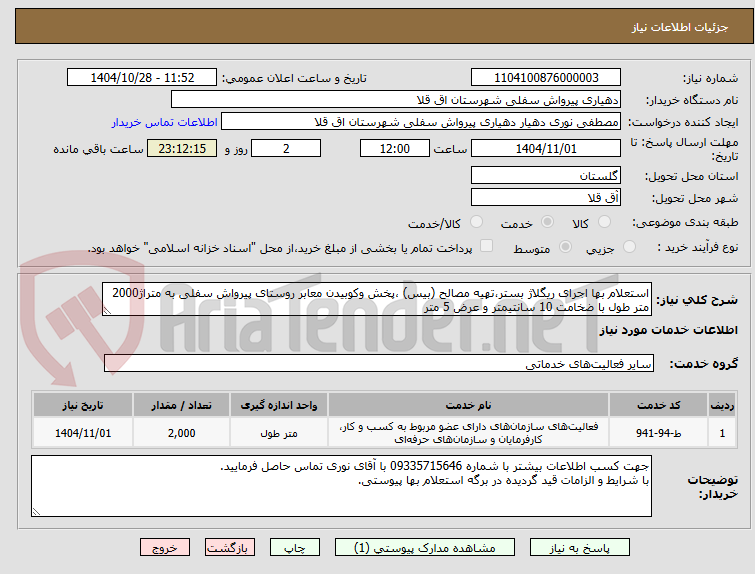Click the واحد اندازه گیری column header
The width and height of the screenshot is (755, 574).
[x=279, y=405]
